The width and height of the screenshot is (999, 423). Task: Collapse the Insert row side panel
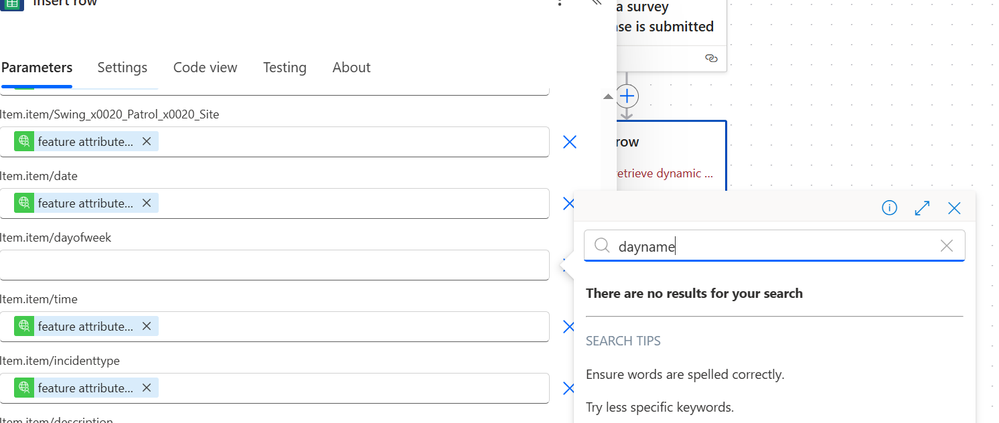(x=597, y=4)
